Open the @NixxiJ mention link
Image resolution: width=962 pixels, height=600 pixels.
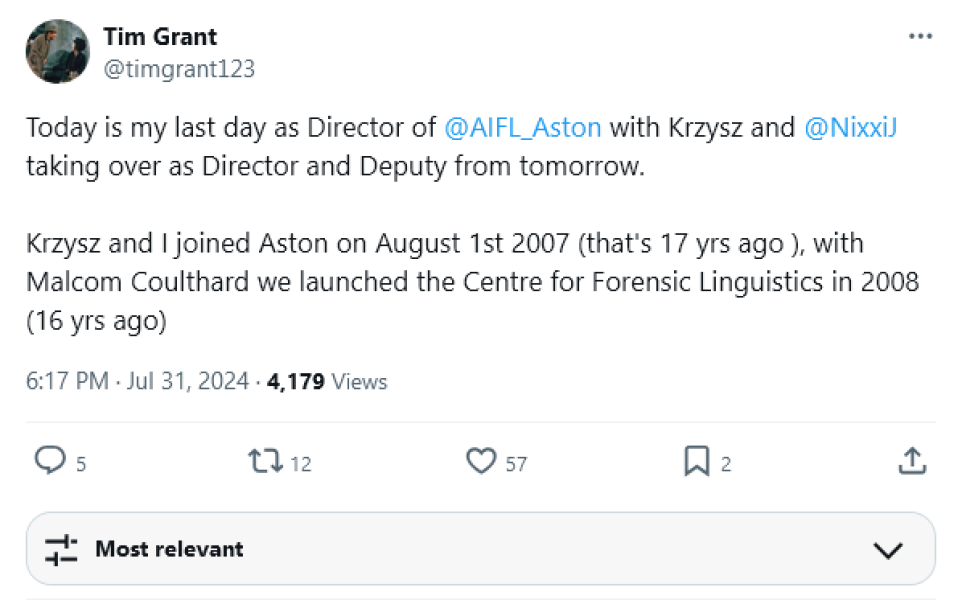point(850,128)
